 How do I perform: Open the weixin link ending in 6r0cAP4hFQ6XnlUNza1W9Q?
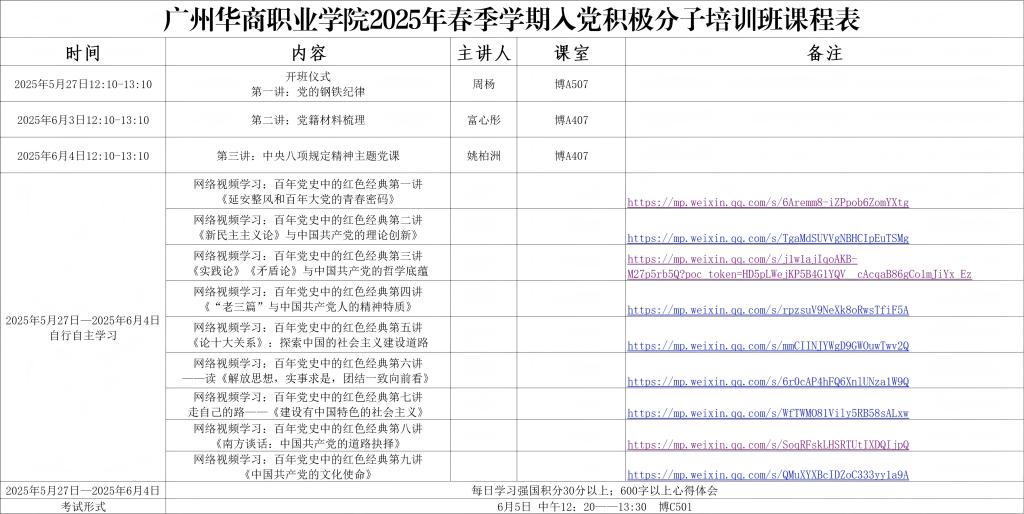pos(767,382)
